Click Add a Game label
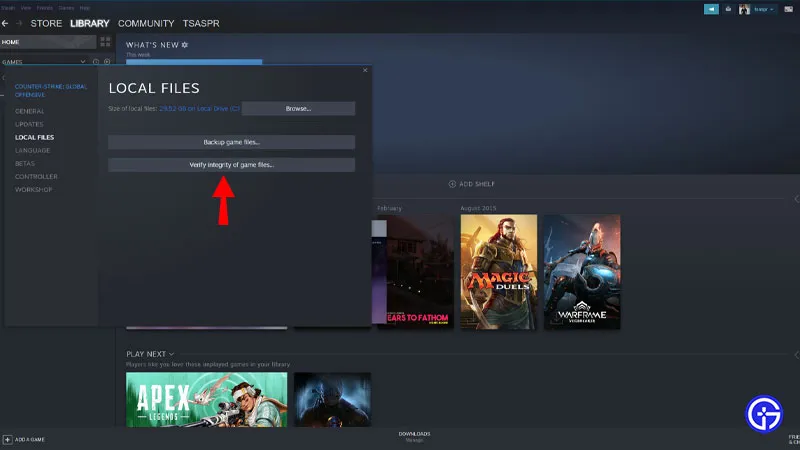 pyautogui.click(x=30, y=439)
